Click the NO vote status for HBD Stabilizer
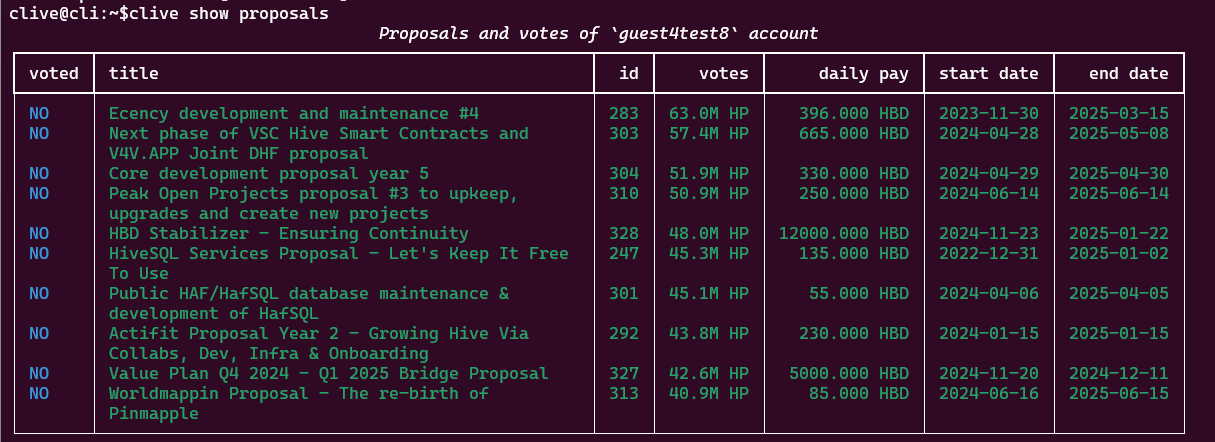Viewport: 1215px width, 442px height. pos(39,233)
